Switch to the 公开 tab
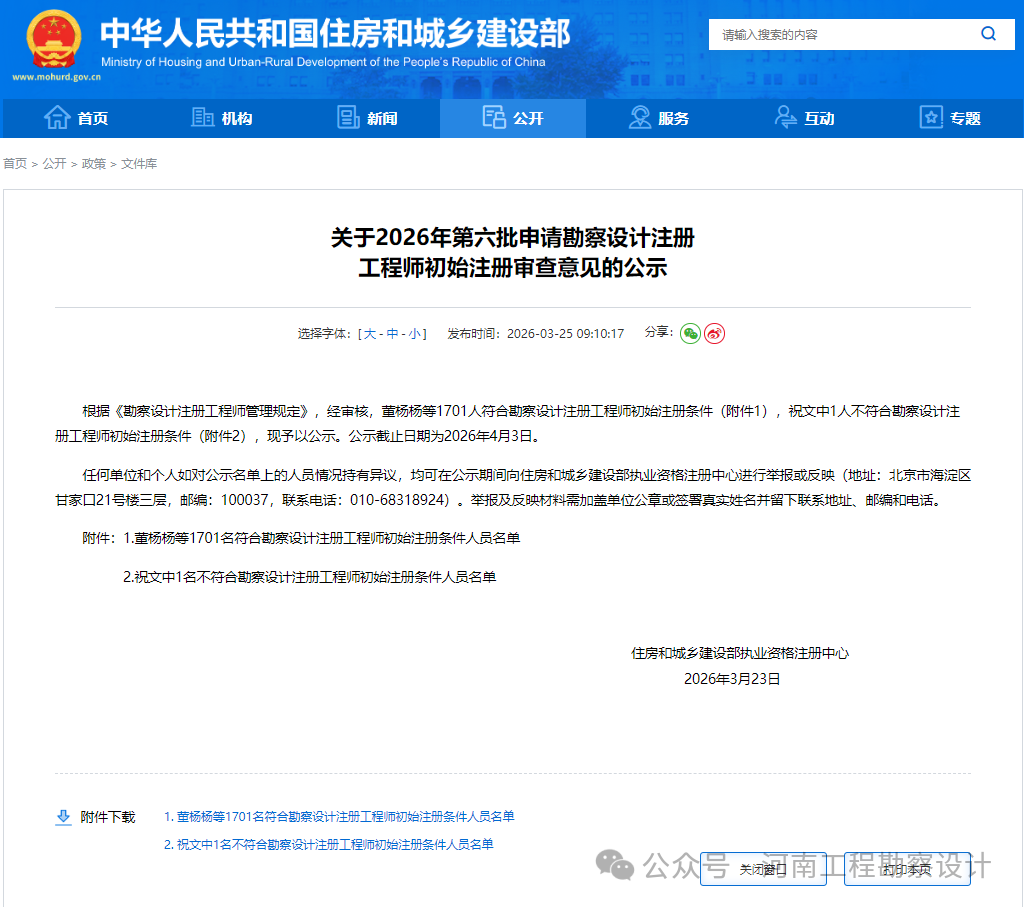The height and width of the screenshot is (907, 1024). pyautogui.click(x=512, y=117)
